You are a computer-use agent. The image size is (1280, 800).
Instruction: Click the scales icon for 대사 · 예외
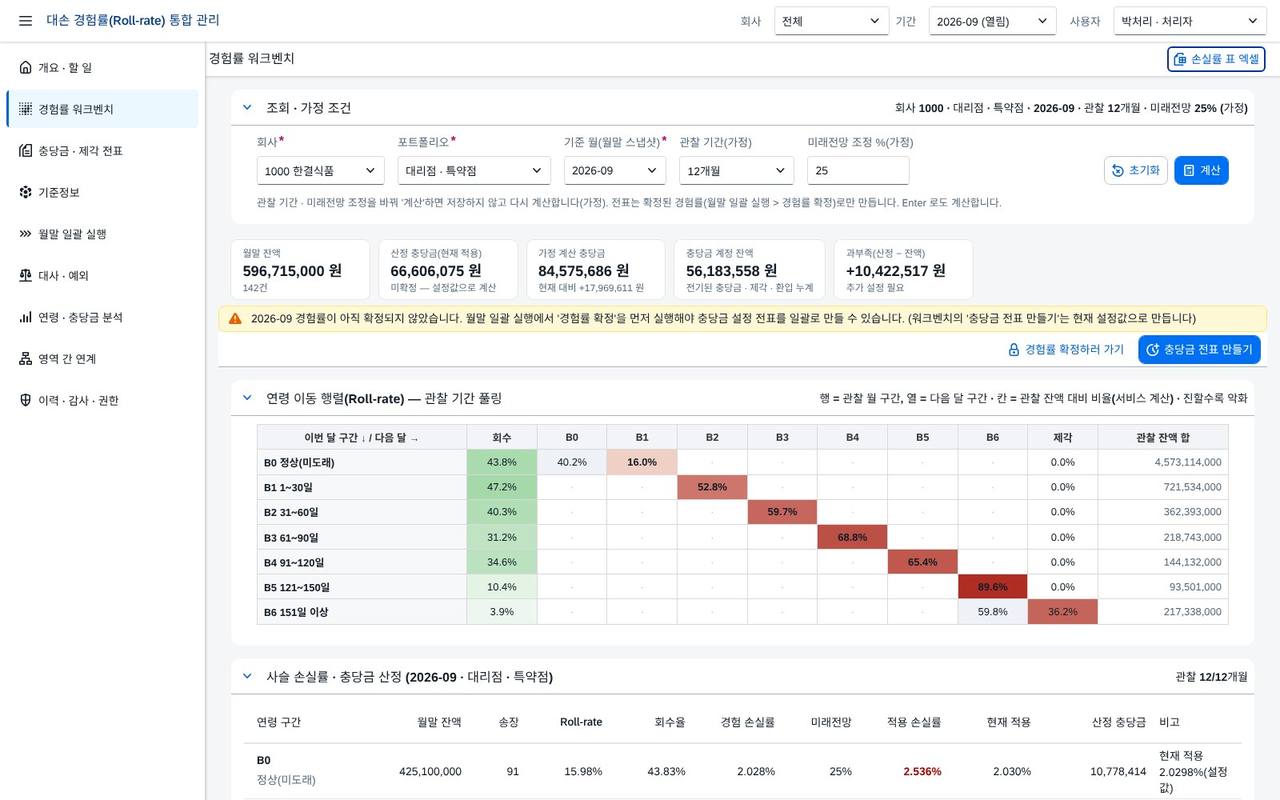click(26, 275)
